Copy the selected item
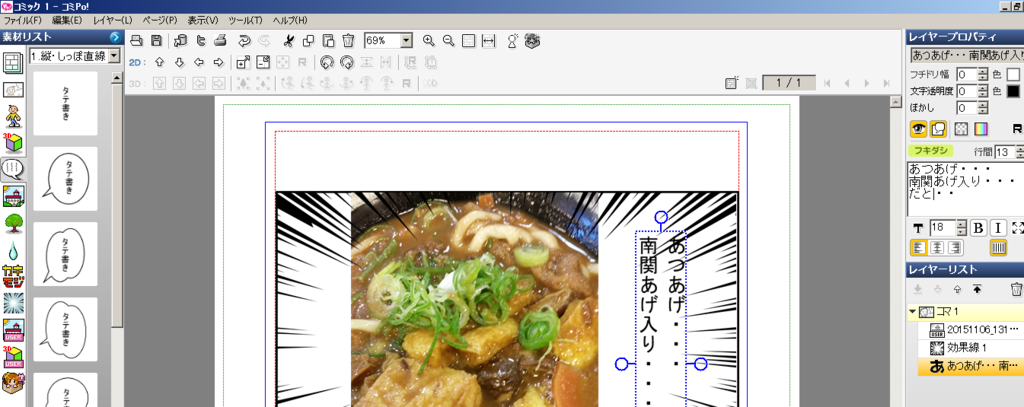Viewport: 1024px width, 407px height. (x=308, y=41)
